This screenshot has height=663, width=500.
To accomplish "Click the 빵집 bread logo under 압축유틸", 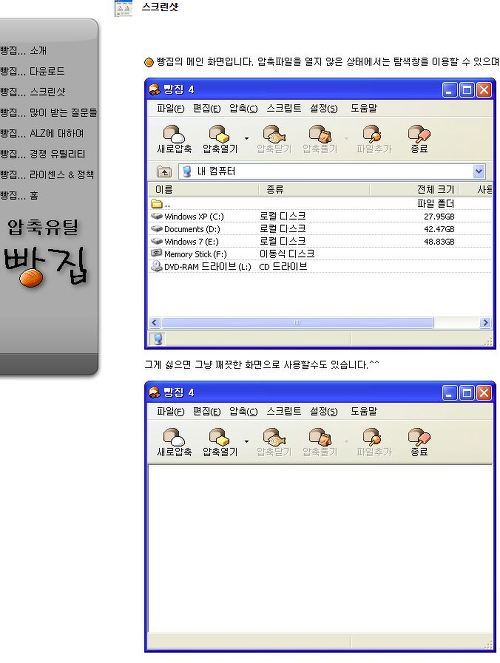I will 45,266.
